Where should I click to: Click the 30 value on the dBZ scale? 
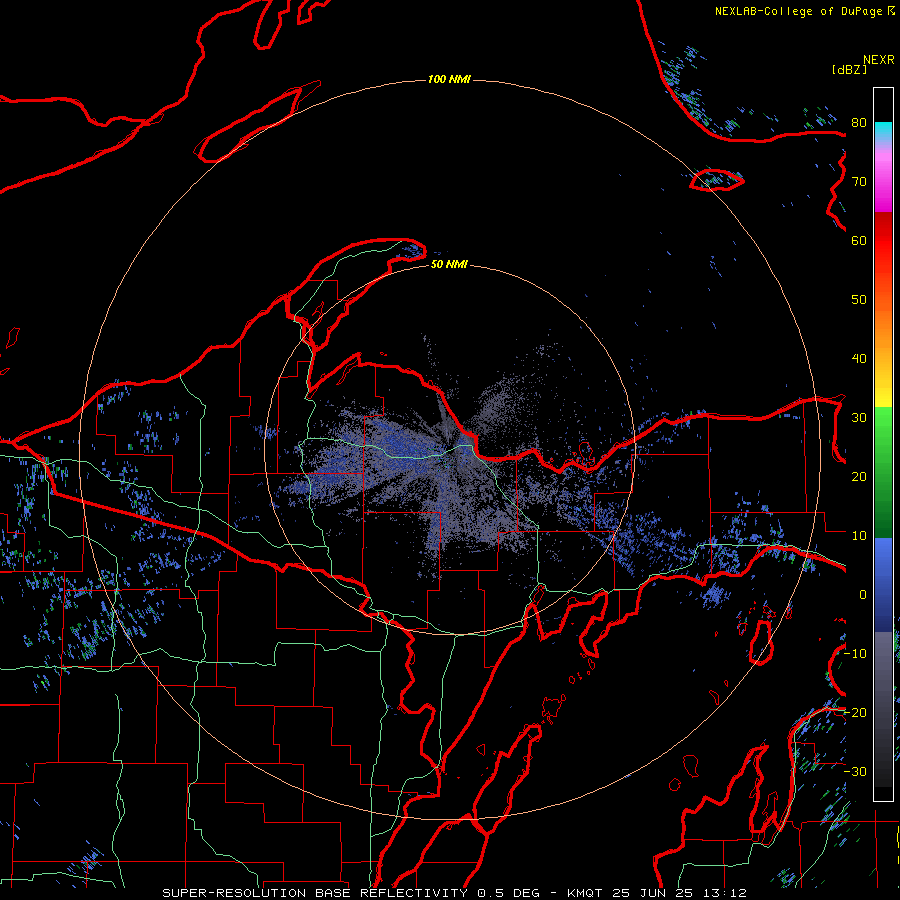tap(859, 417)
